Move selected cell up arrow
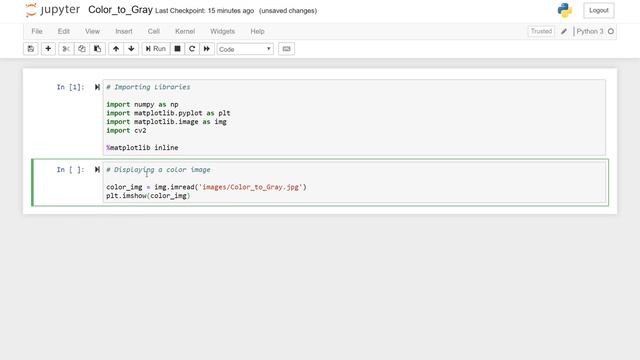 pos(116,49)
